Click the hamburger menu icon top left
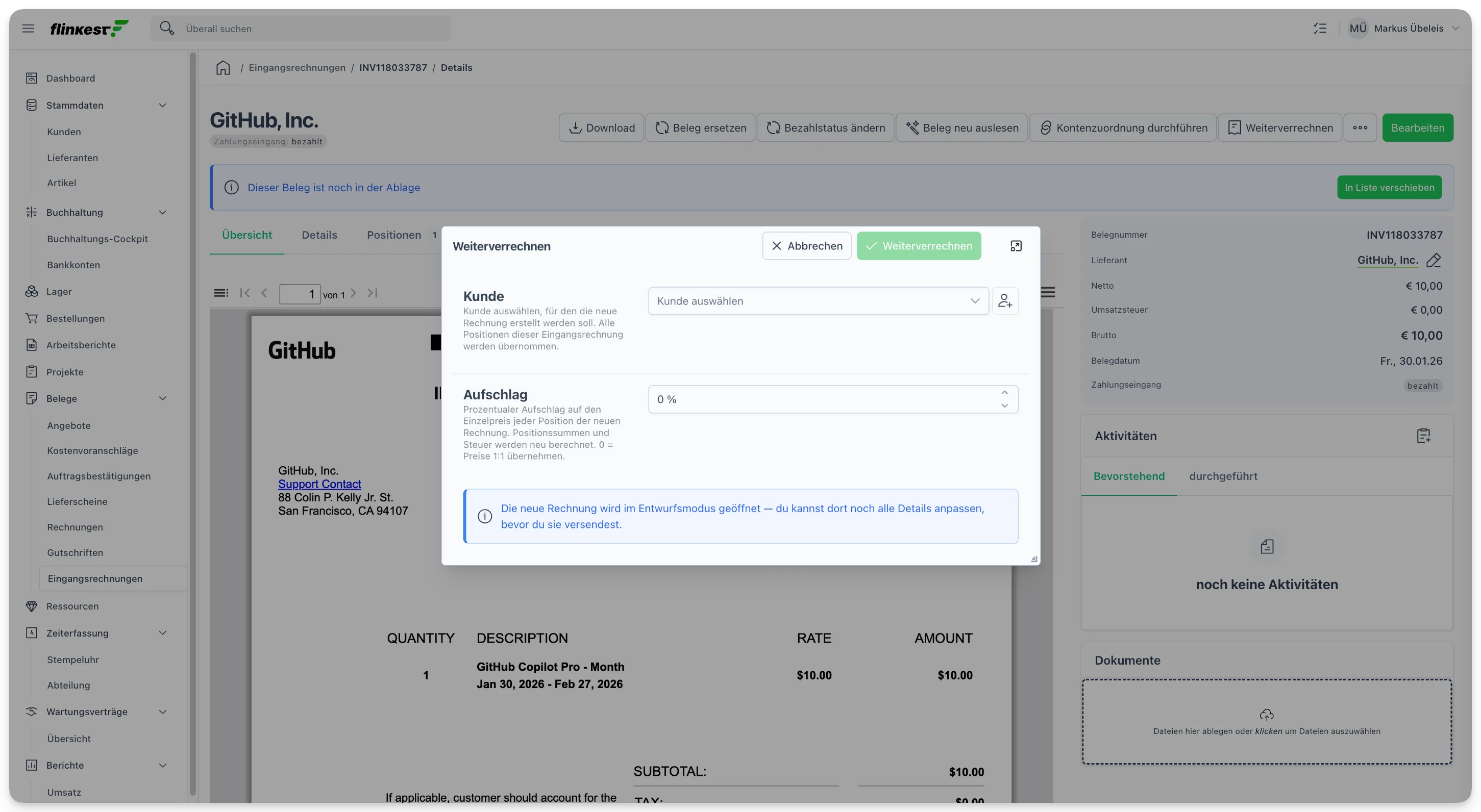This screenshot has height=812, width=1481. pos(28,28)
